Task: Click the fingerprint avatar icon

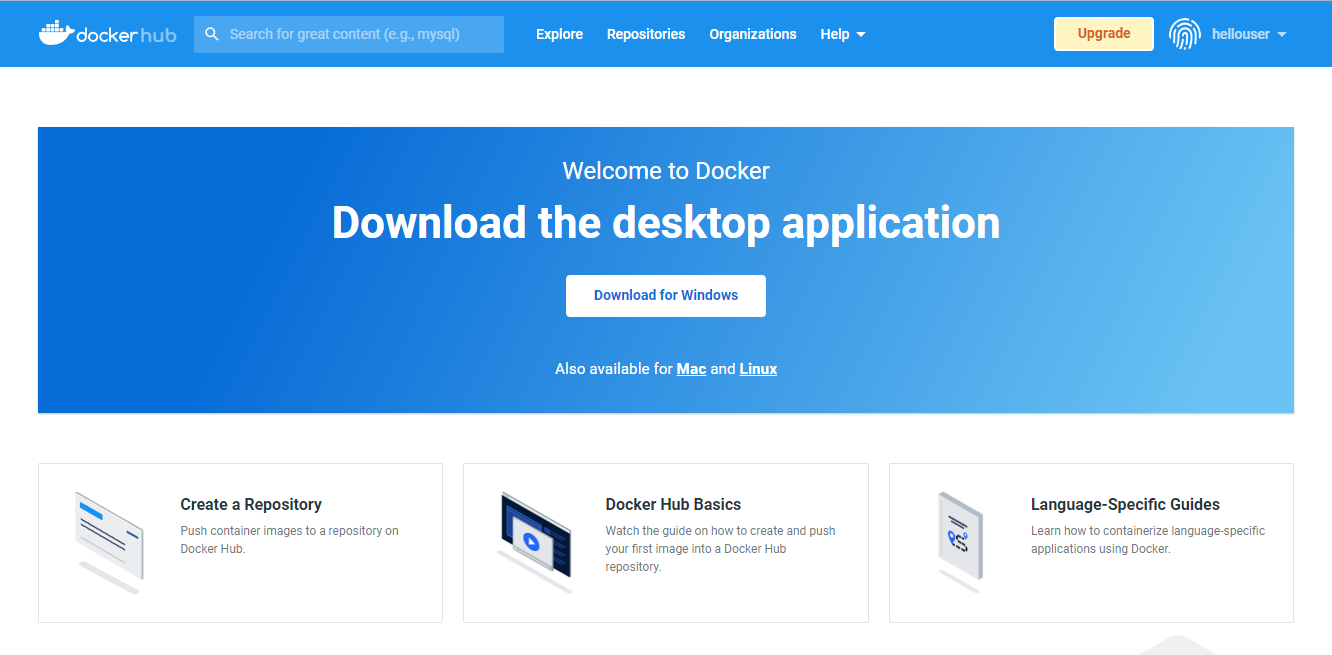Action: (1185, 34)
